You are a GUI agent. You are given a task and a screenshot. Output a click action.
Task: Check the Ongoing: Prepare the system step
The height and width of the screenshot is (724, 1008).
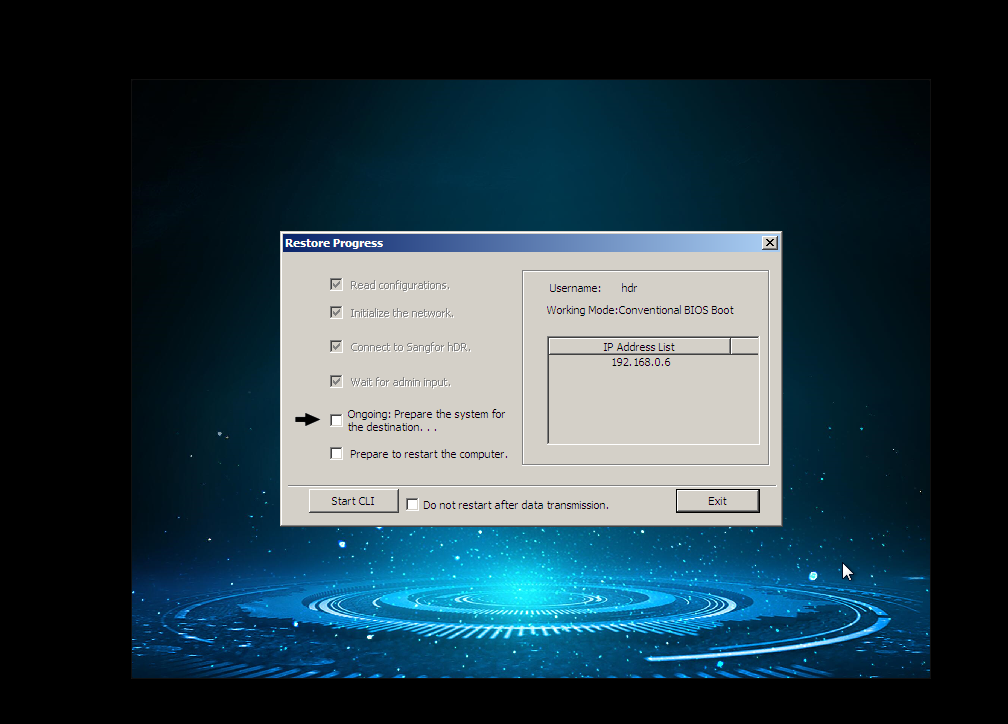click(x=336, y=420)
